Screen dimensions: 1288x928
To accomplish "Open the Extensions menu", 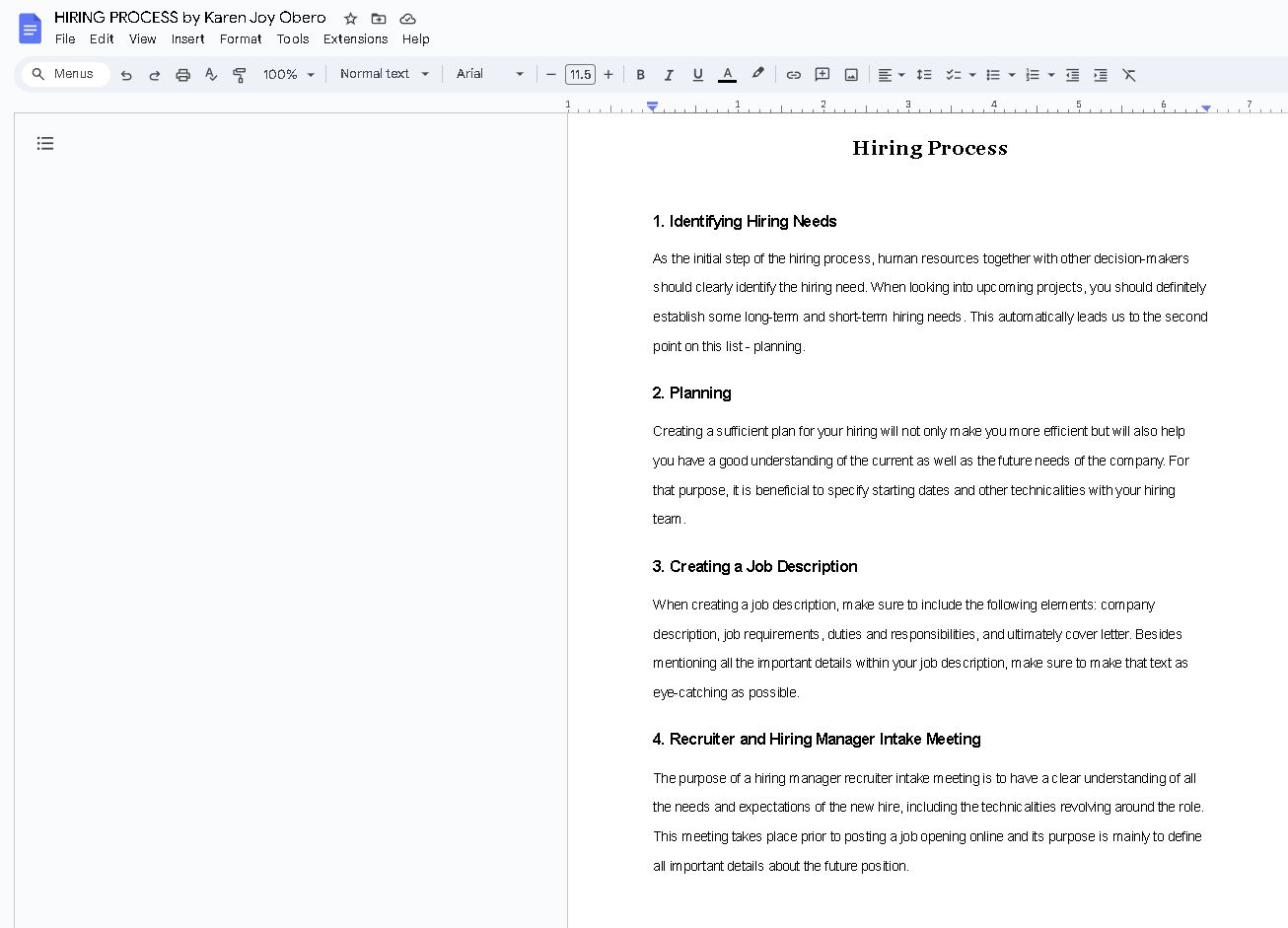I will click(355, 39).
